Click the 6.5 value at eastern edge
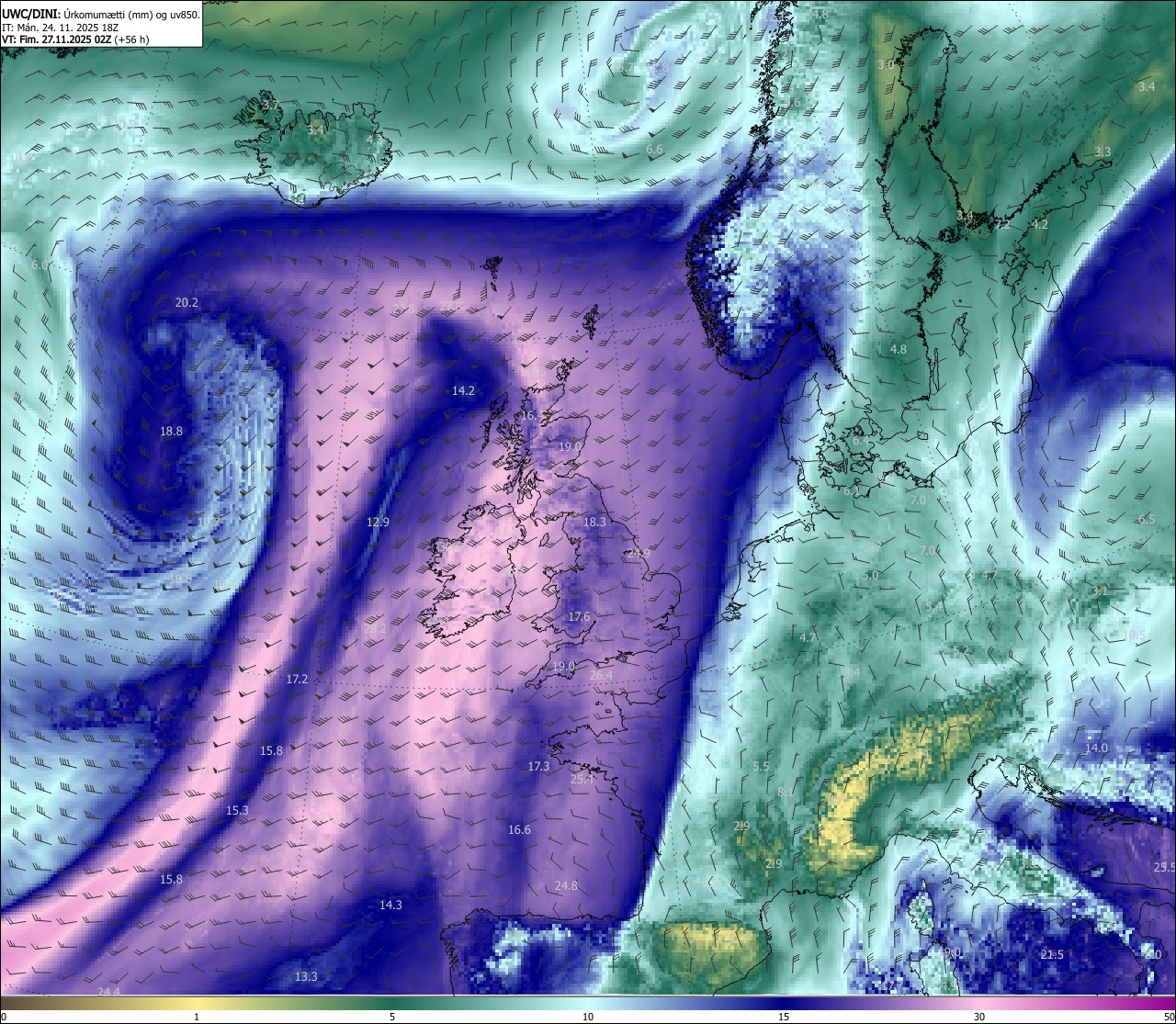The image size is (1176, 1024). coord(1146,519)
